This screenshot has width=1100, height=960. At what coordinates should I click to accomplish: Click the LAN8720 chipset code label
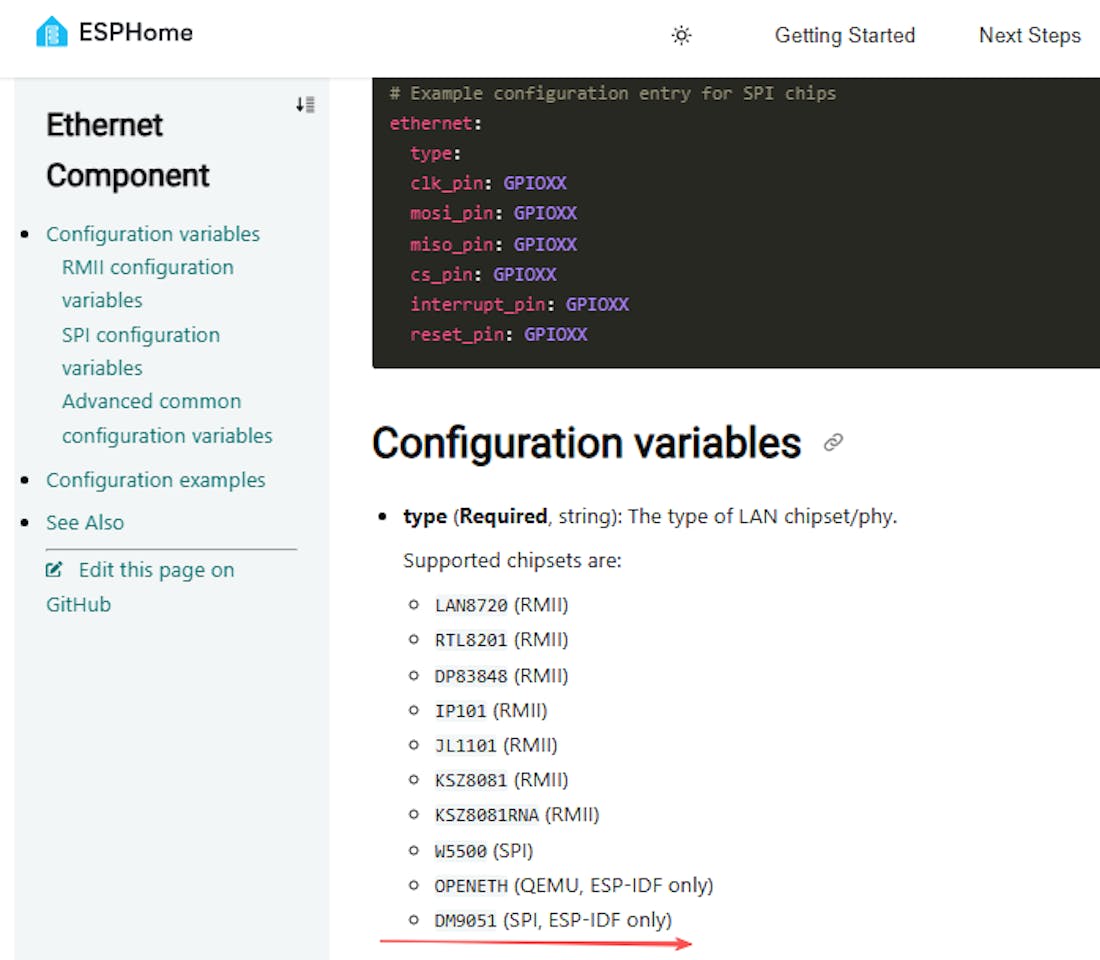click(x=471, y=605)
